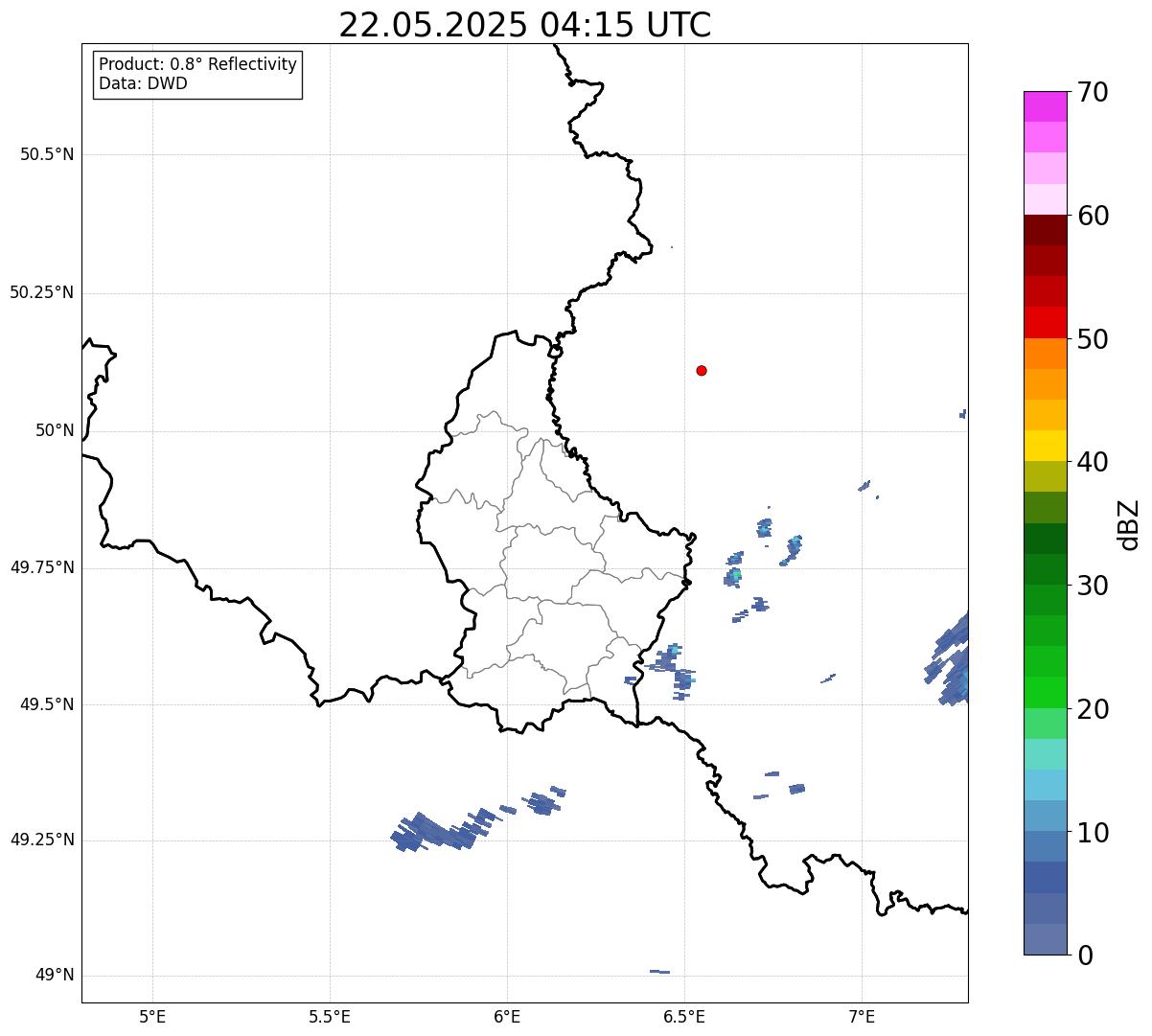Click the small radar echo near 49°N 6.4°E
This screenshot has height=1036, width=1152.
tap(659, 972)
